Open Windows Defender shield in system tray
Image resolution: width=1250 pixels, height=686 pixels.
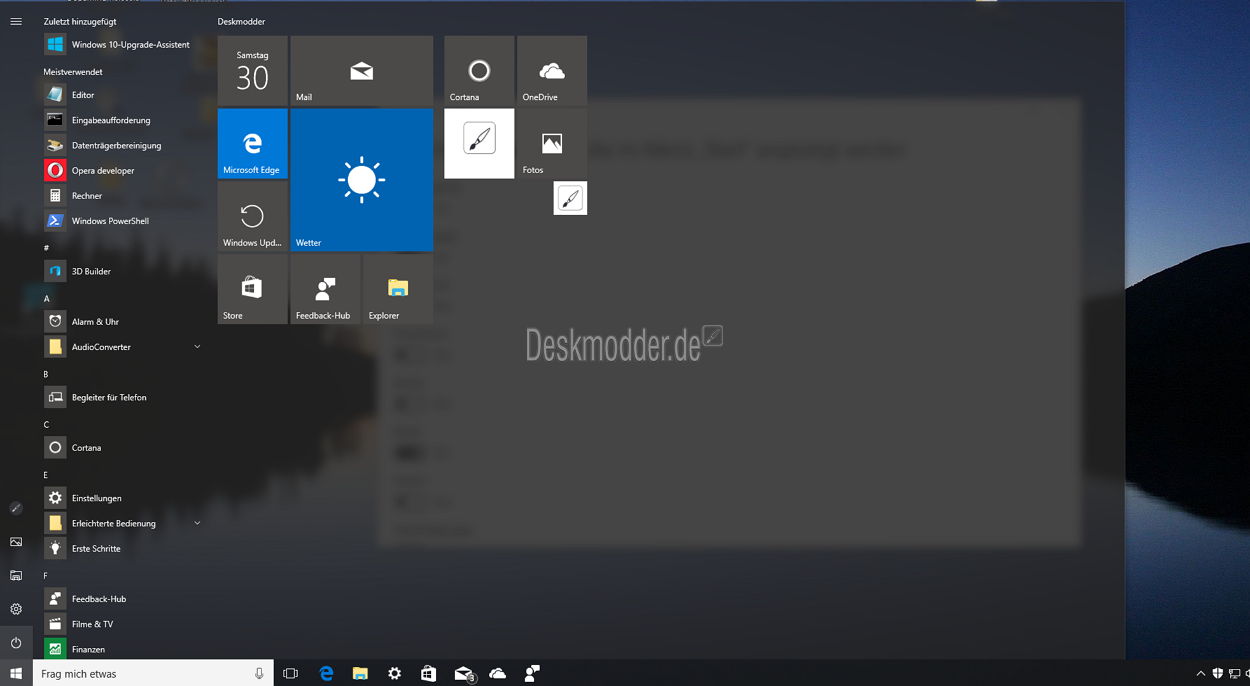point(1218,674)
